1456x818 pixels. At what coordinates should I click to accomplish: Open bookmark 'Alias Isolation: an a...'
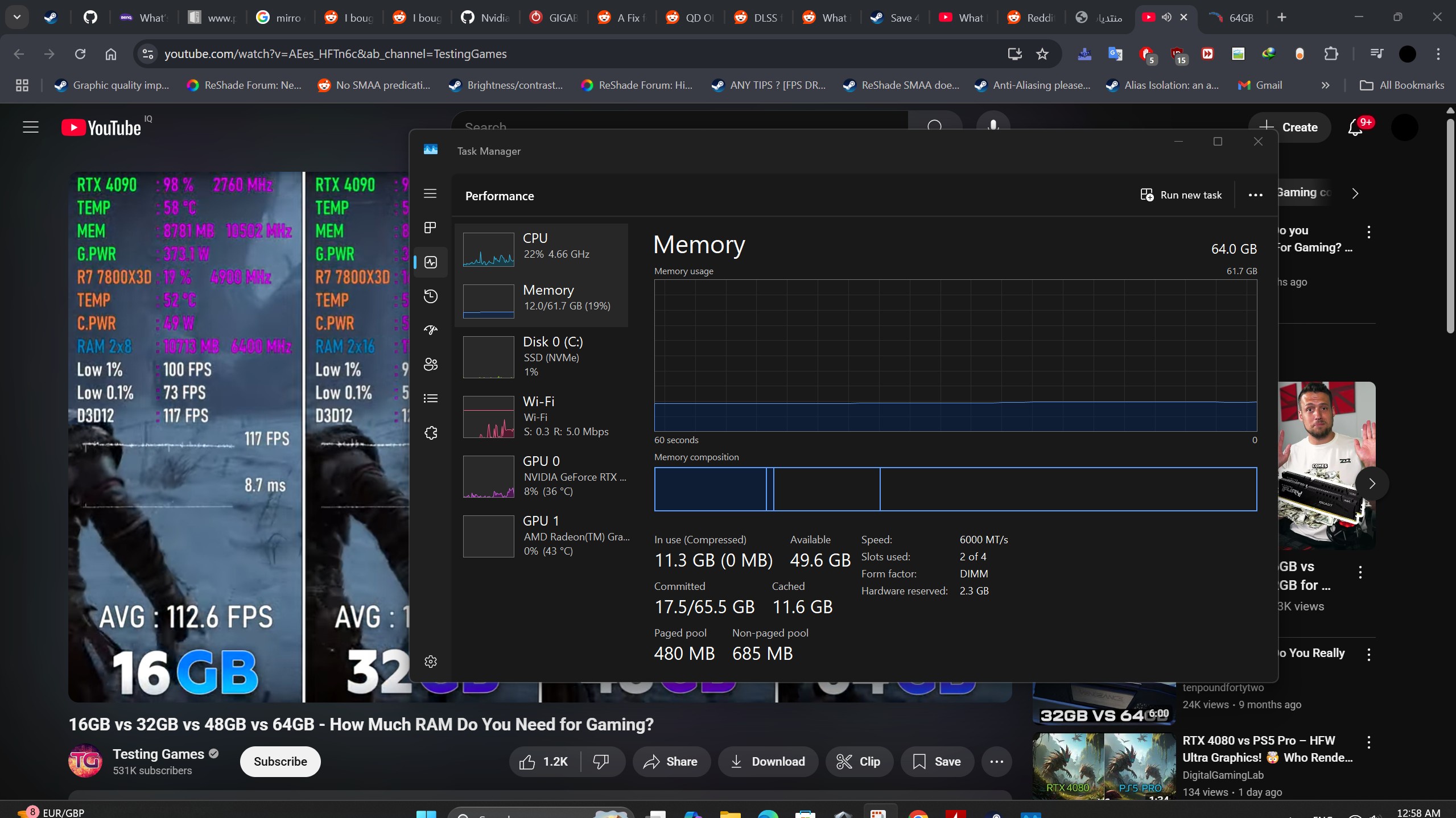[1162, 85]
